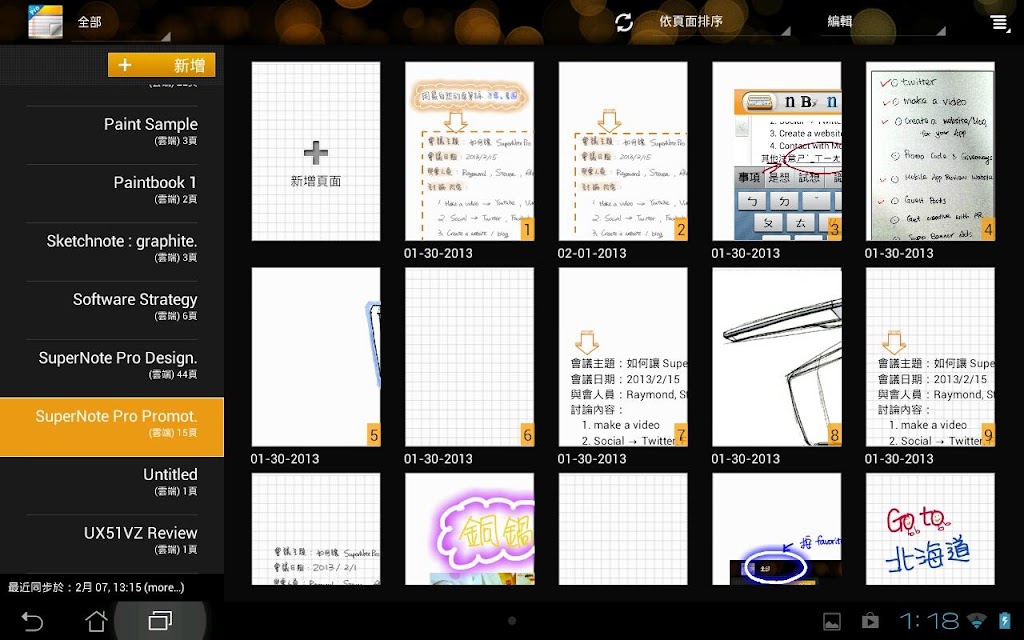Open page 4 checklist photo thumbnail
1024x640 pixels.
[x=930, y=152]
